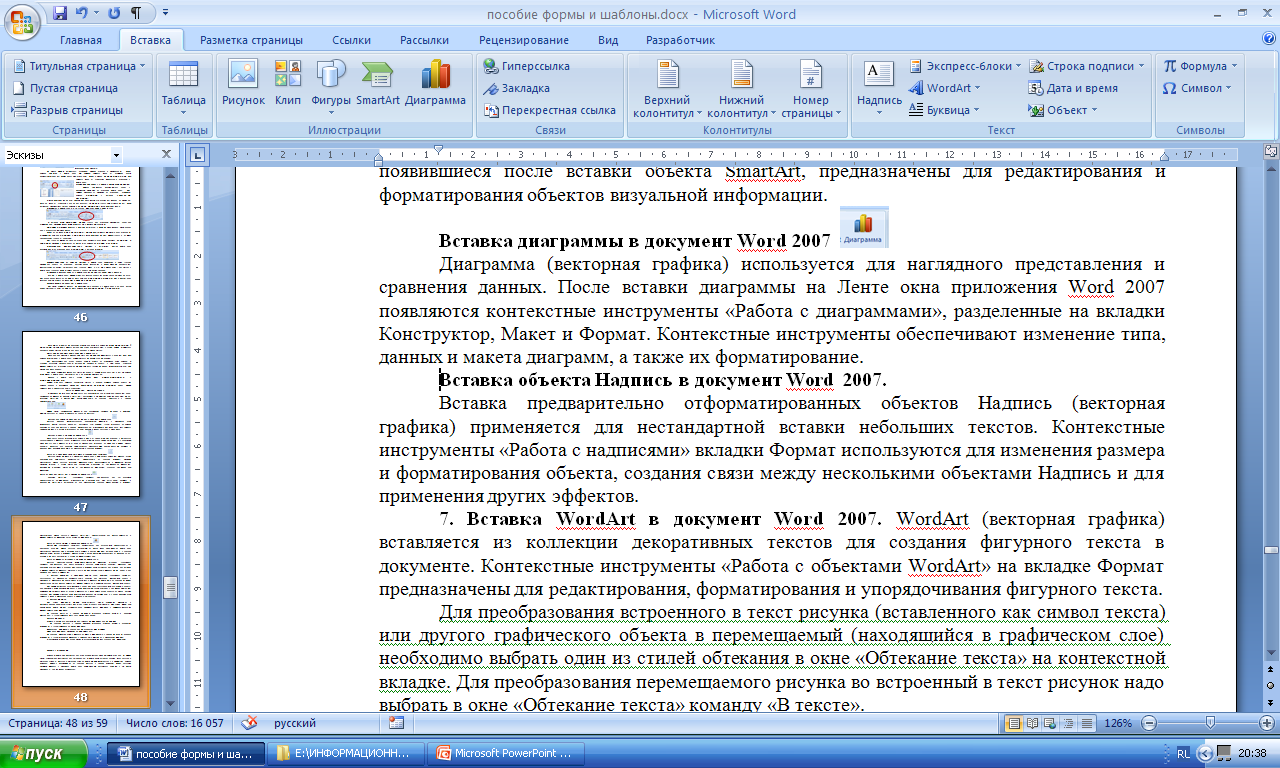Switch to Разметка страницы tab
Screen dimensions: 1280x768
tap(251, 40)
